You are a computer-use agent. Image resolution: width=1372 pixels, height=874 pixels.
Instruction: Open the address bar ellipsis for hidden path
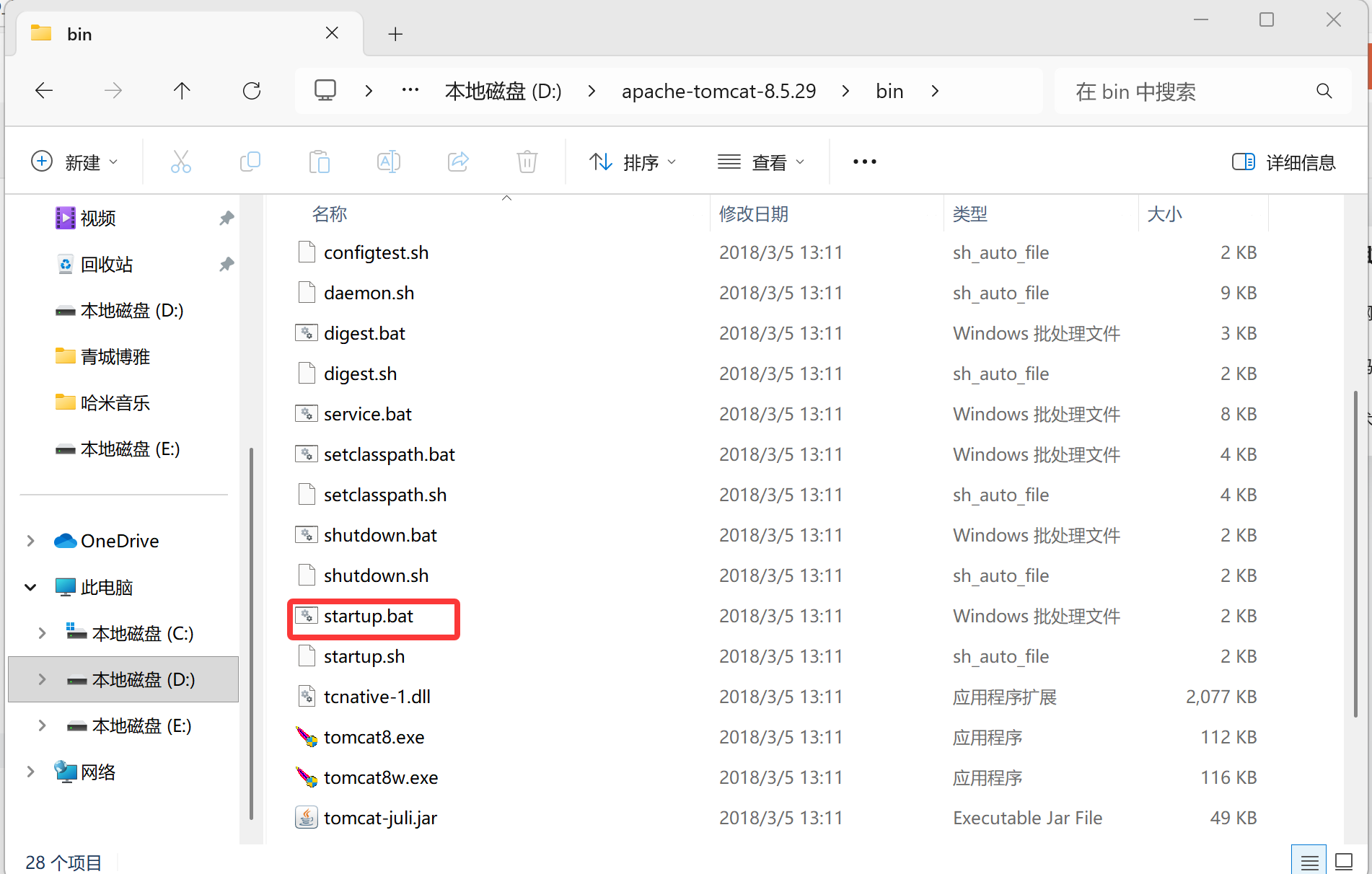[x=410, y=90]
